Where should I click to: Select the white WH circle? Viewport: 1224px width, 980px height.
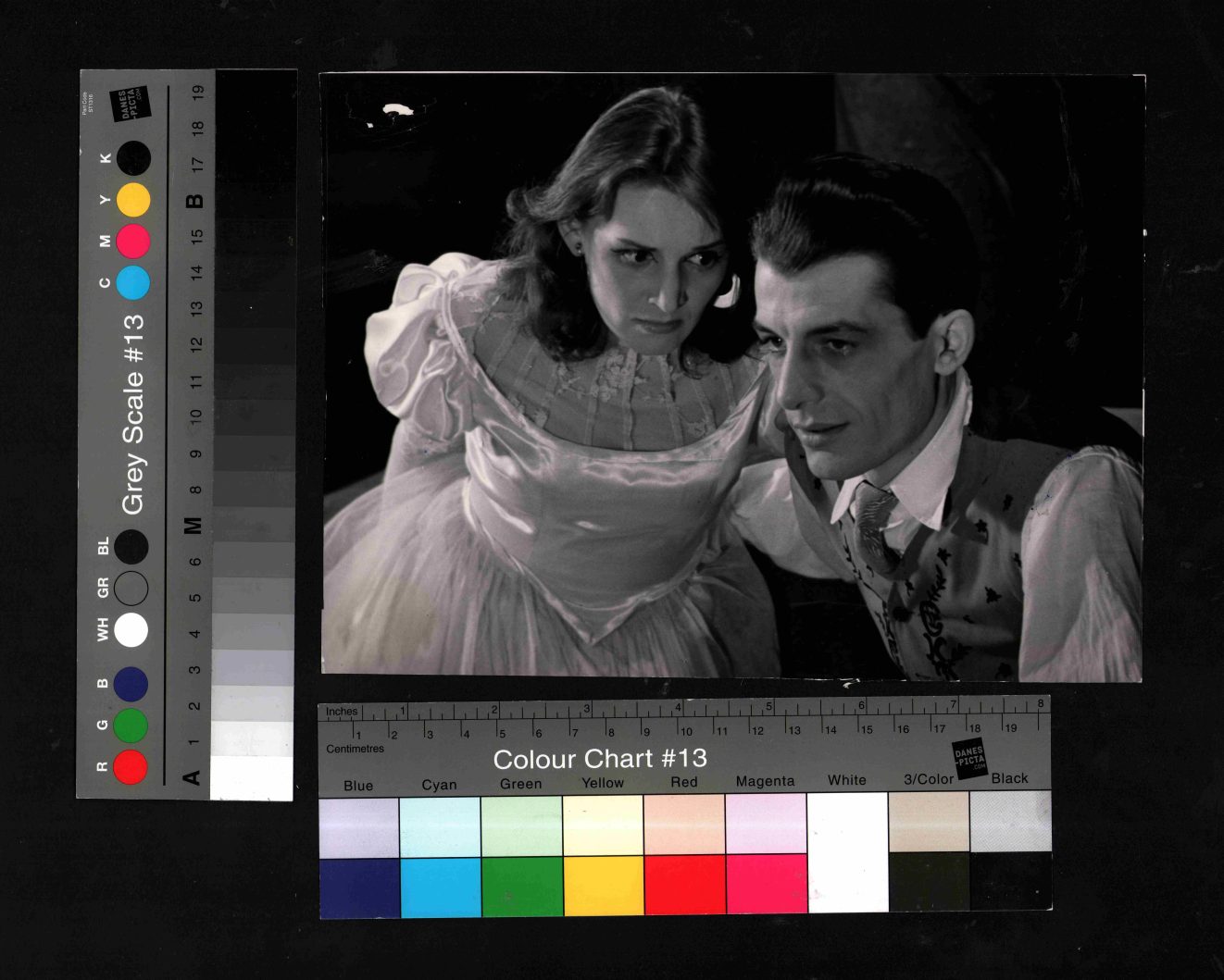(131, 630)
